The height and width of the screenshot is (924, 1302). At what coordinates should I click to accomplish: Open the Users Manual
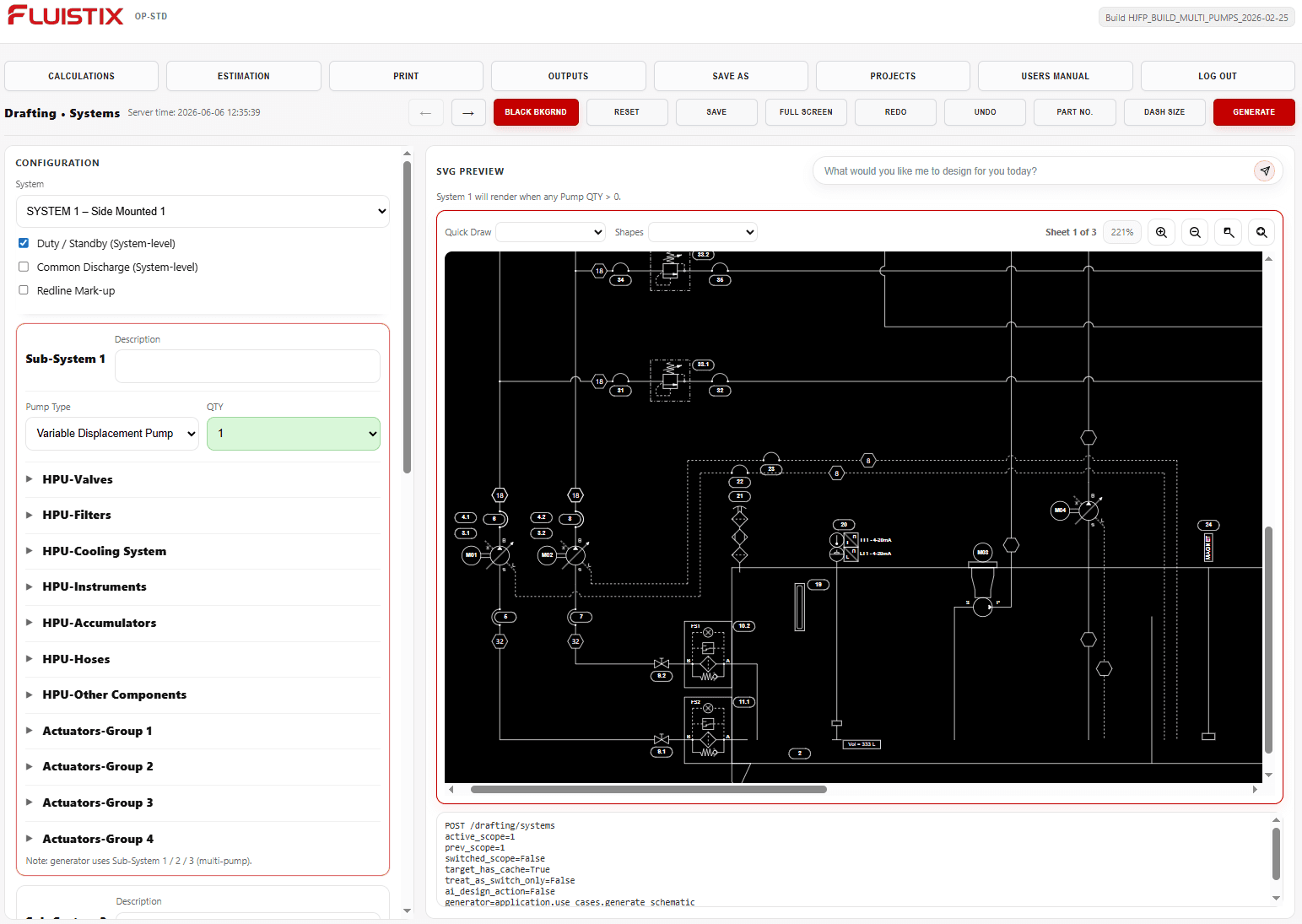click(x=1055, y=76)
